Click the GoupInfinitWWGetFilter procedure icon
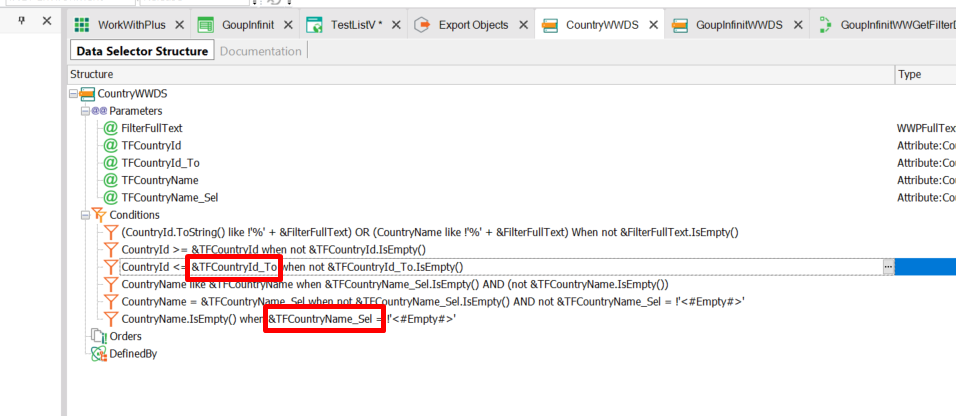Screen dimensions: 956x416 pos(826,25)
